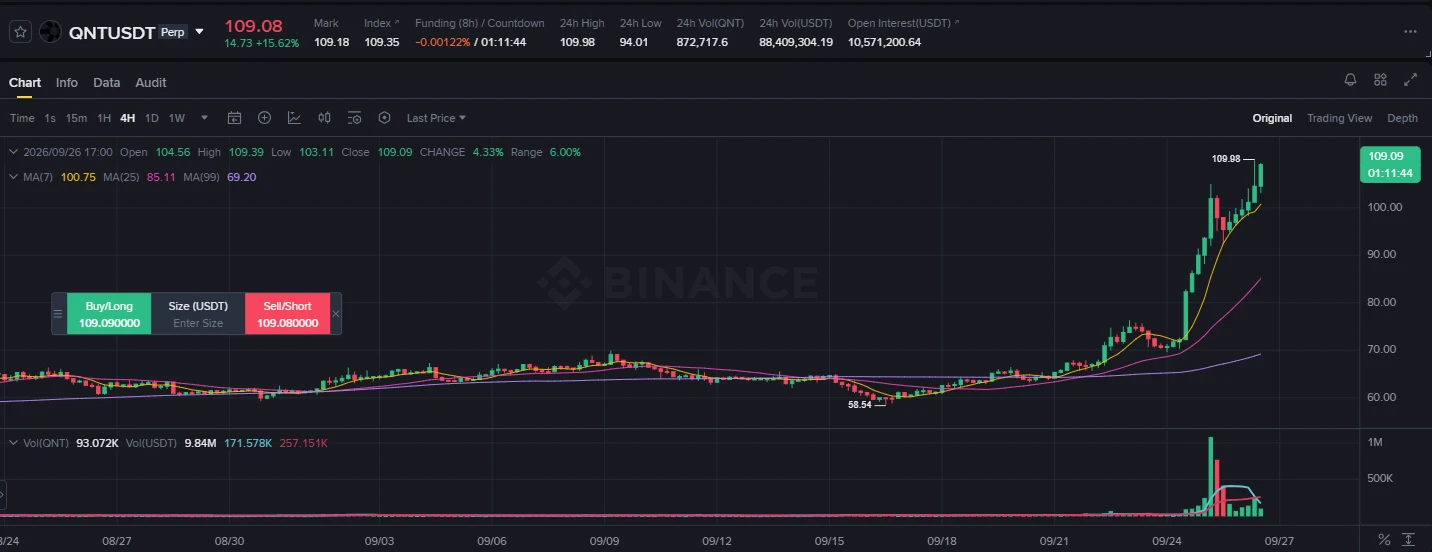The image size is (1432, 552).
Task: Click Buy/Long at 109.090000
Action: coord(109,314)
